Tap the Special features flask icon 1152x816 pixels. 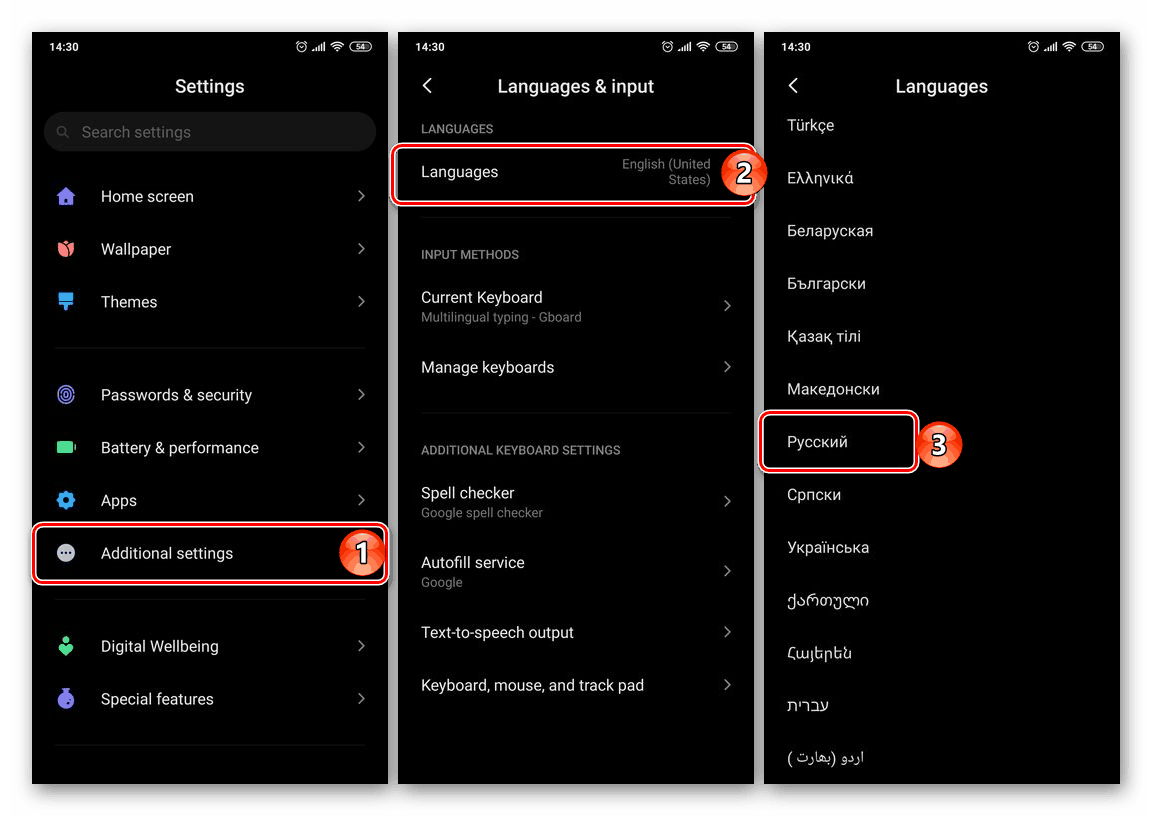pyautogui.click(x=66, y=699)
